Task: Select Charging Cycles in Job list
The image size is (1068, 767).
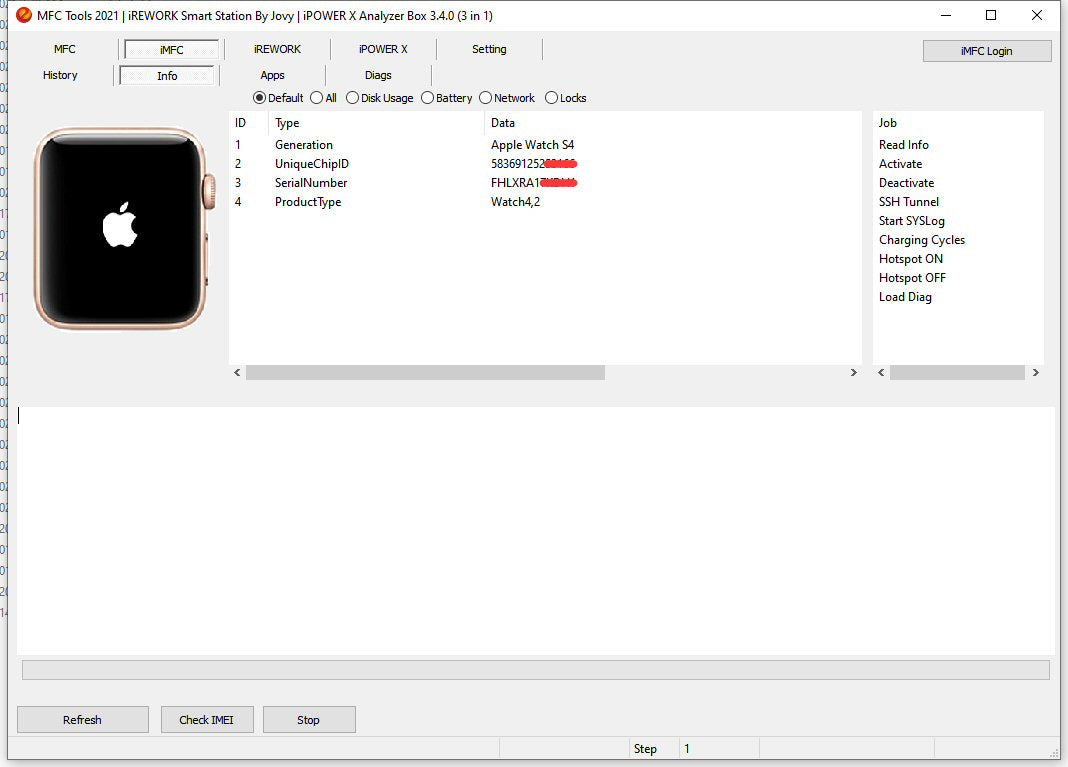Action: pos(921,240)
